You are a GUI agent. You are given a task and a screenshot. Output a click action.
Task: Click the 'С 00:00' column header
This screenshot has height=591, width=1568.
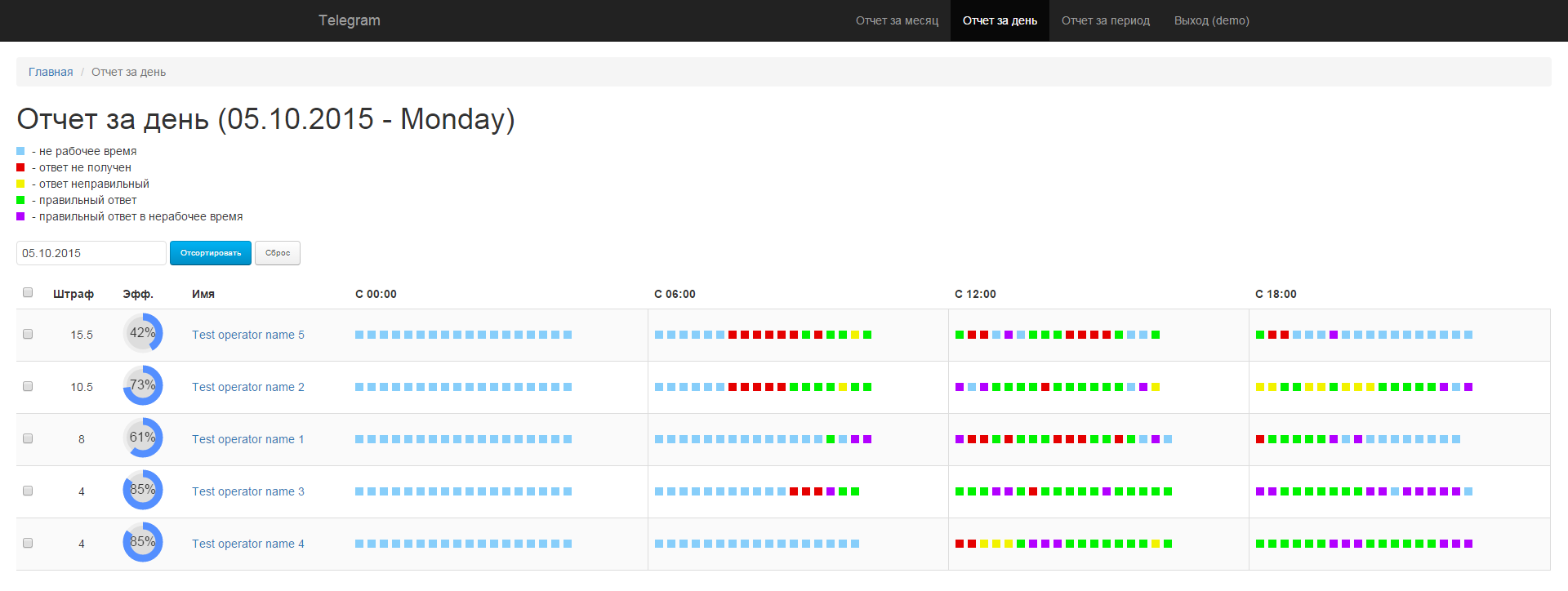click(x=376, y=294)
